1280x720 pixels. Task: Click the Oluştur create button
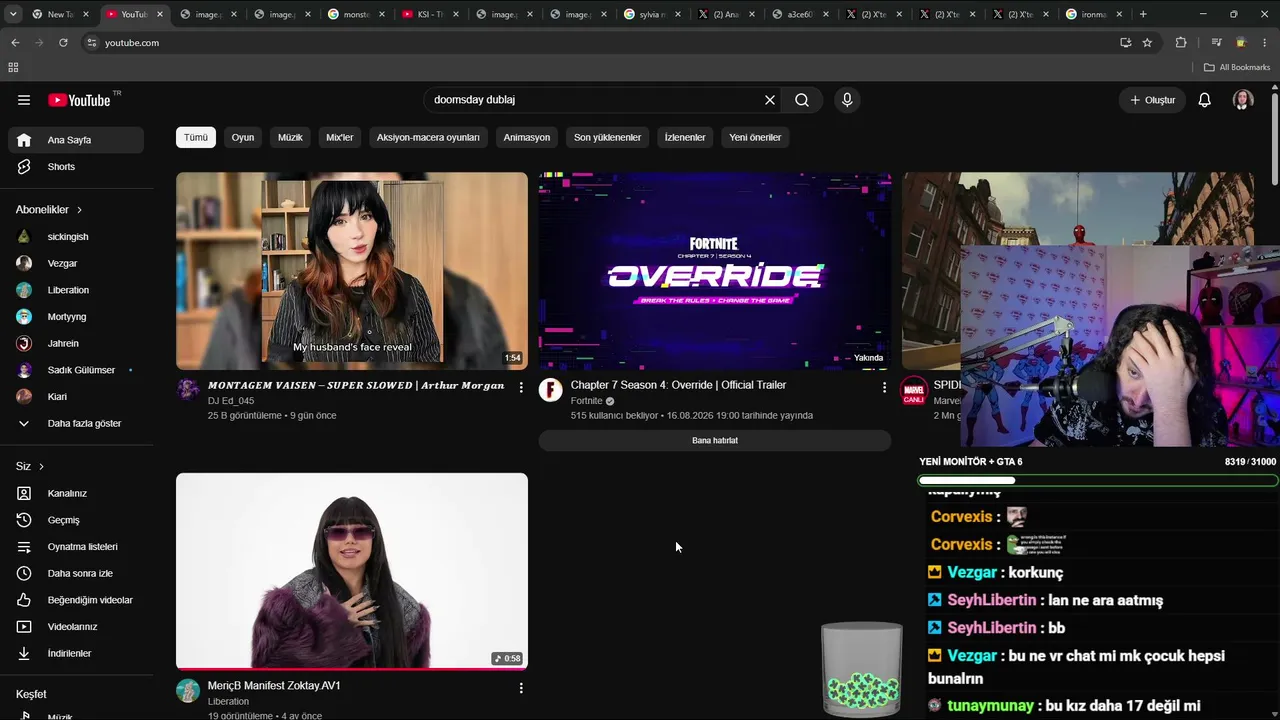[1152, 100]
